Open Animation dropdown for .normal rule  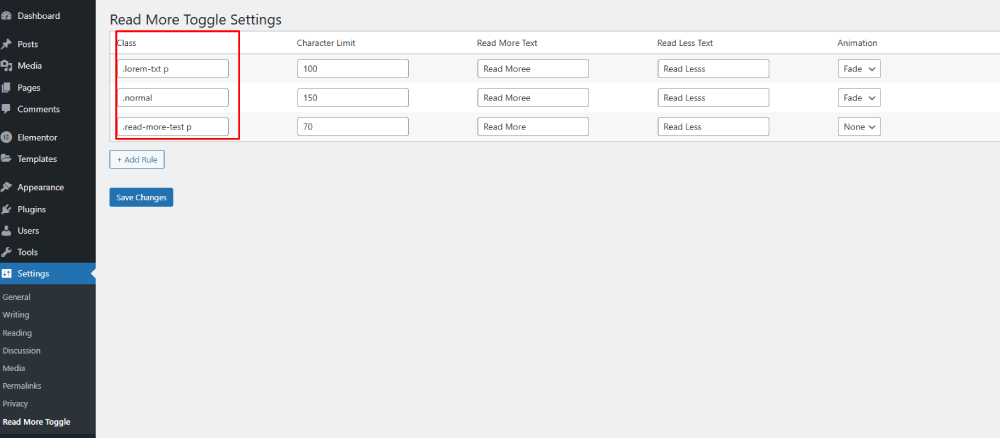tap(859, 98)
